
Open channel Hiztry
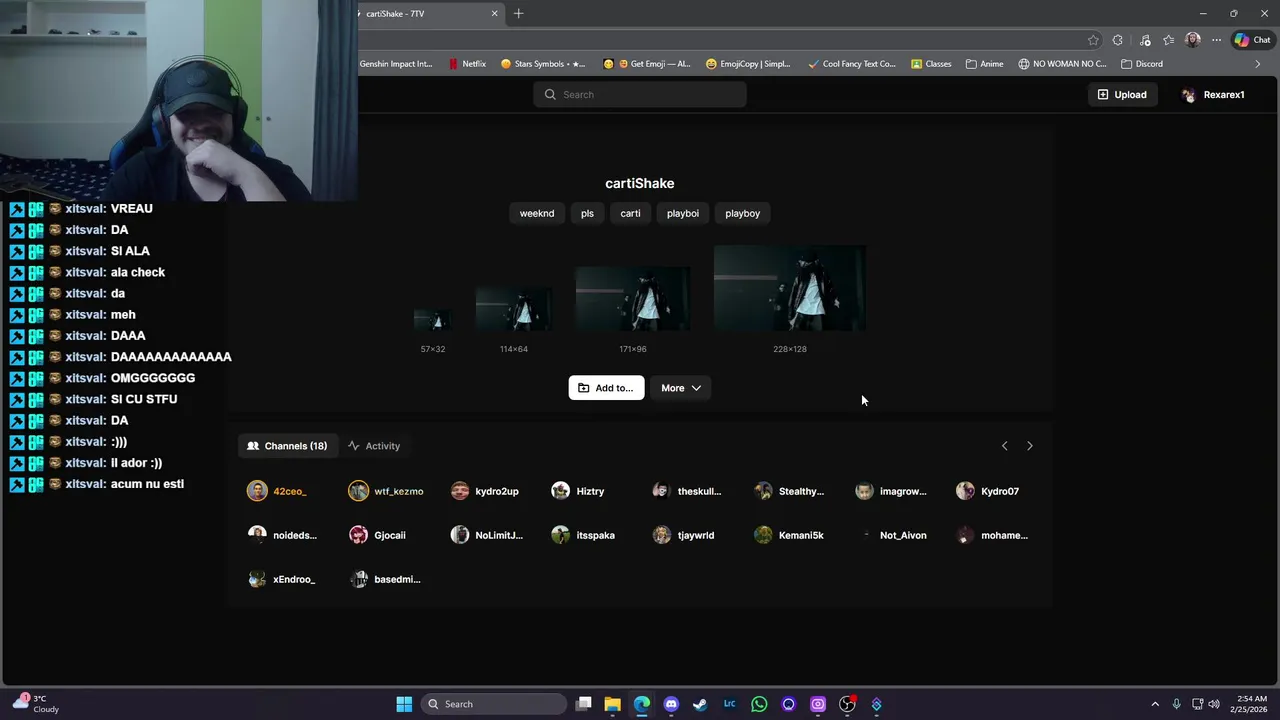[578, 491]
